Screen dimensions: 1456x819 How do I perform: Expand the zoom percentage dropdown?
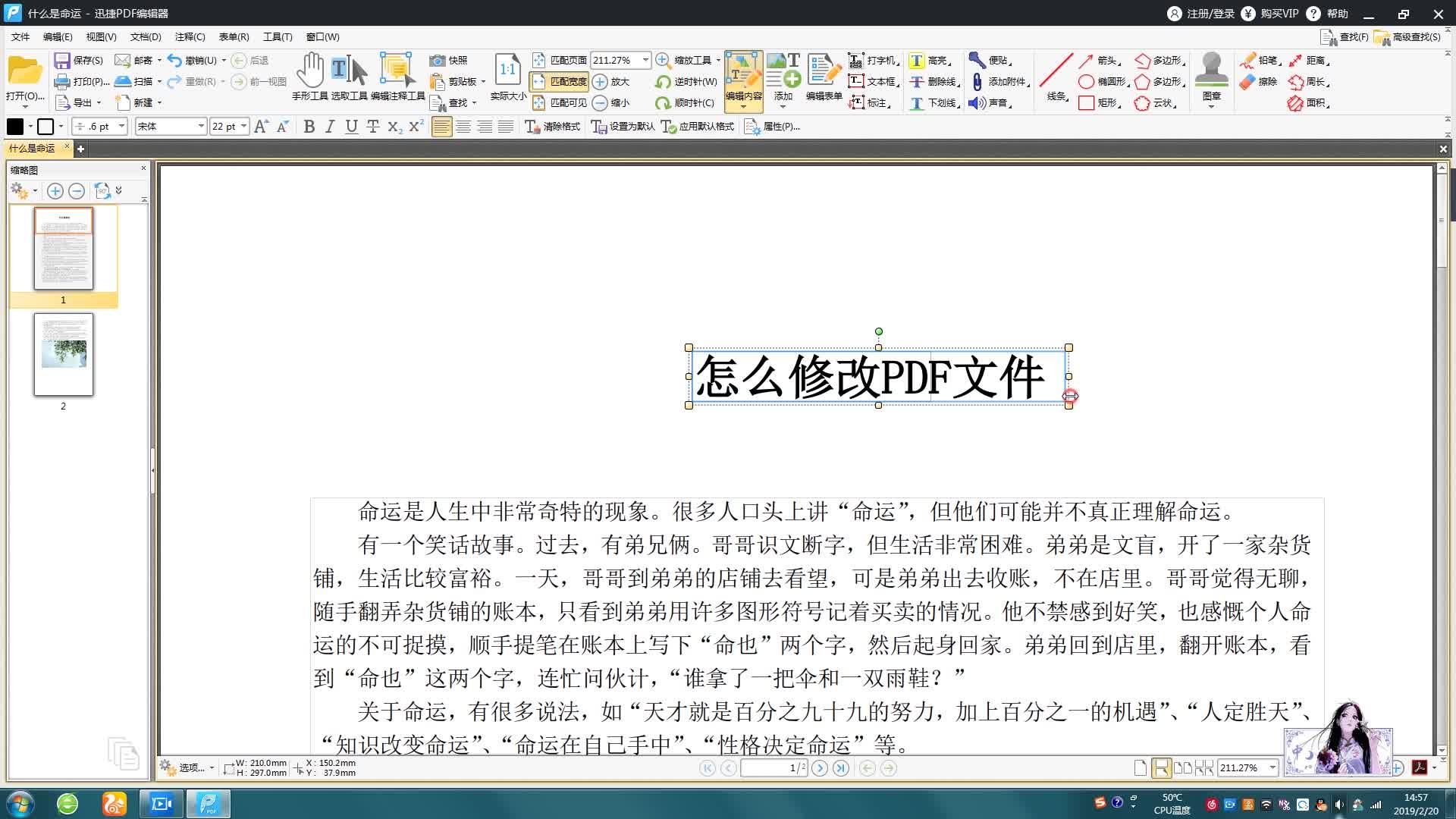coord(645,59)
